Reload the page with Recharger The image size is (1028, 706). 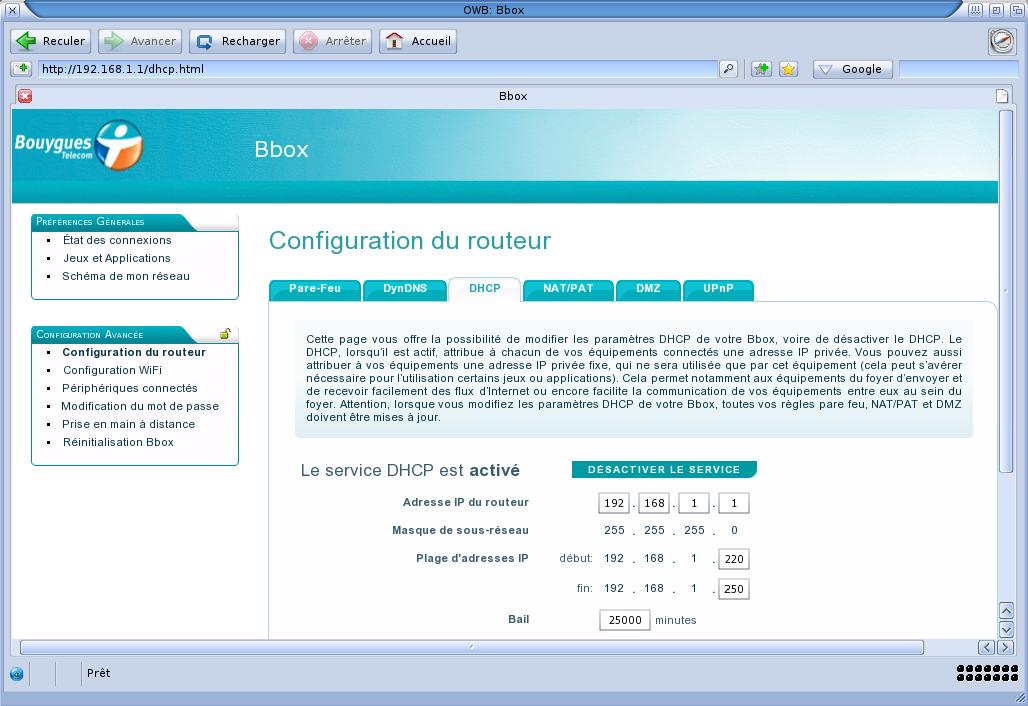(237, 41)
